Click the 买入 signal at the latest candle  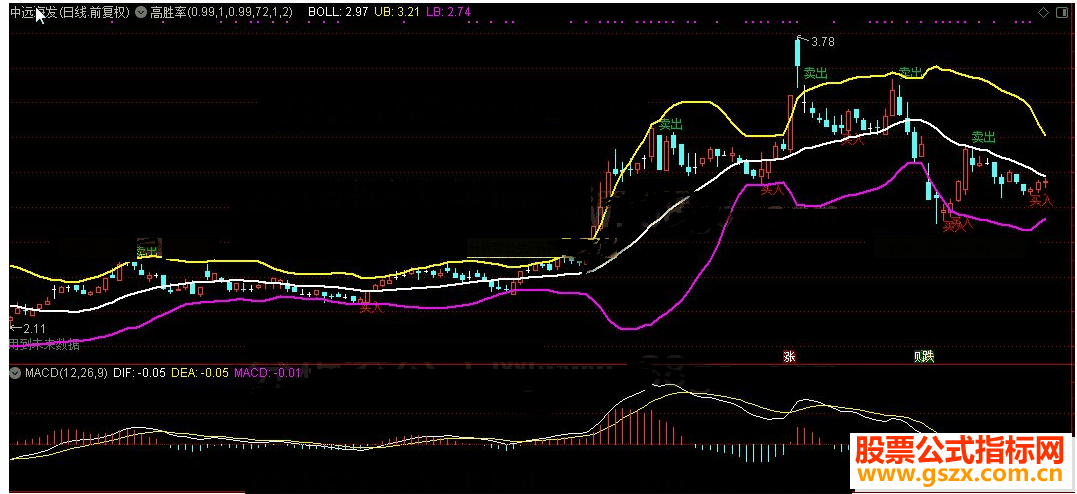(1041, 201)
